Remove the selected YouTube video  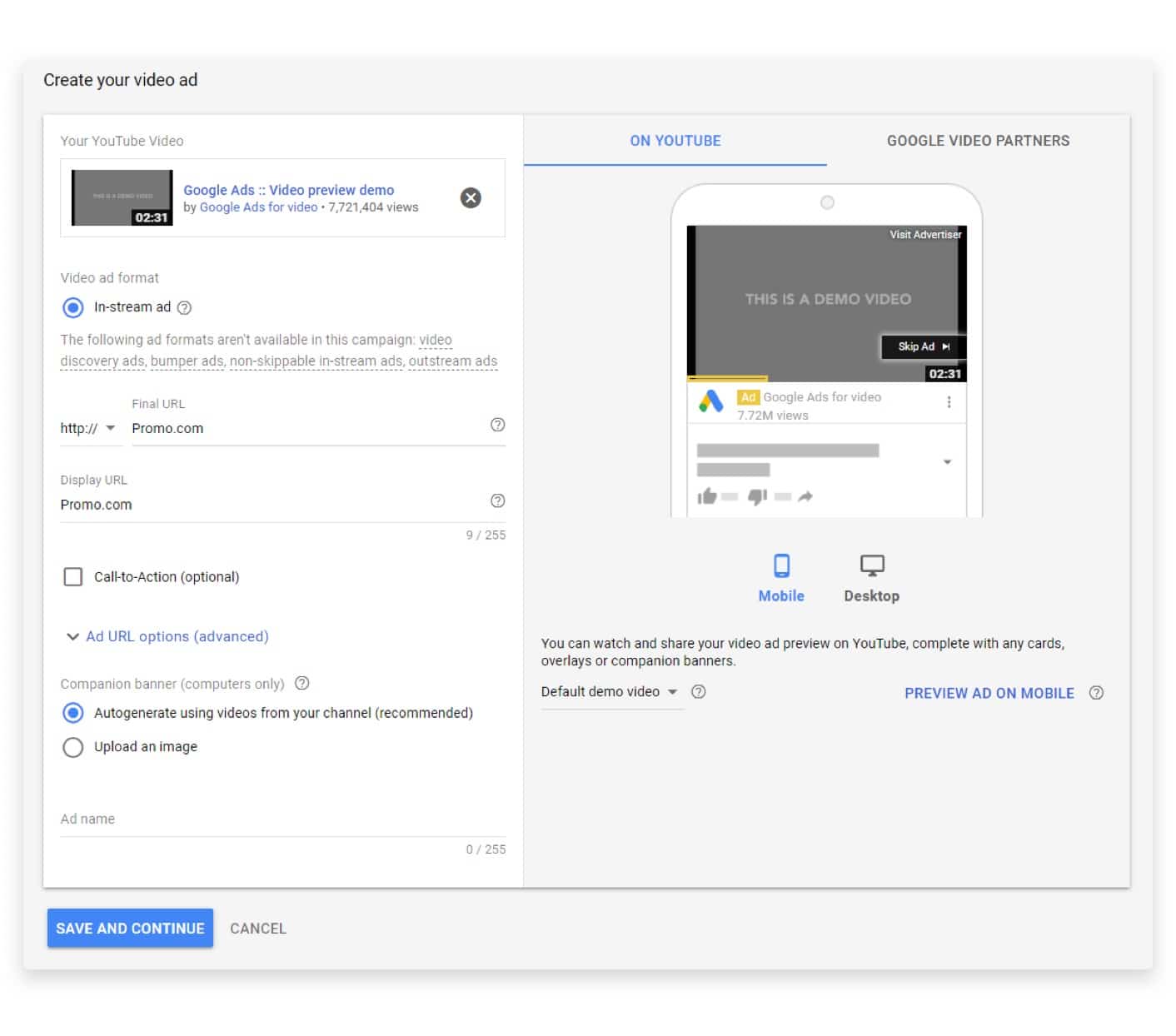click(471, 197)
